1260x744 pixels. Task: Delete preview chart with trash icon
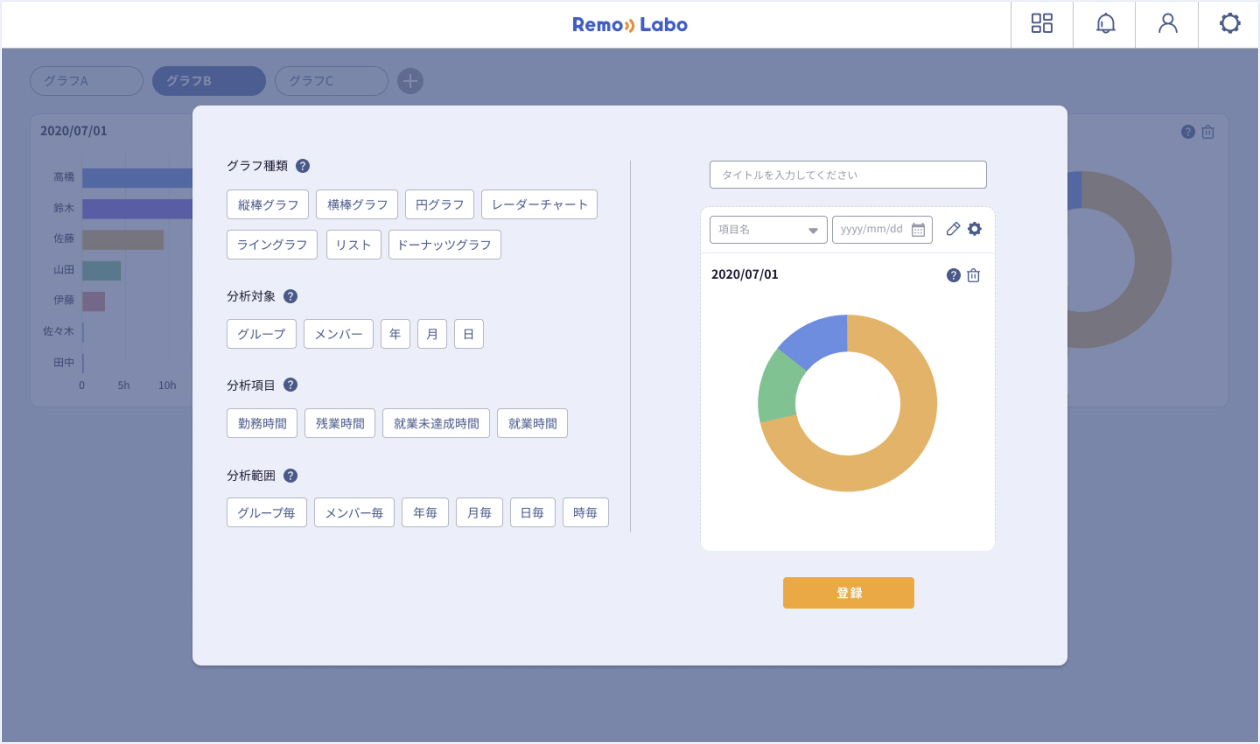tap(974, 275)
